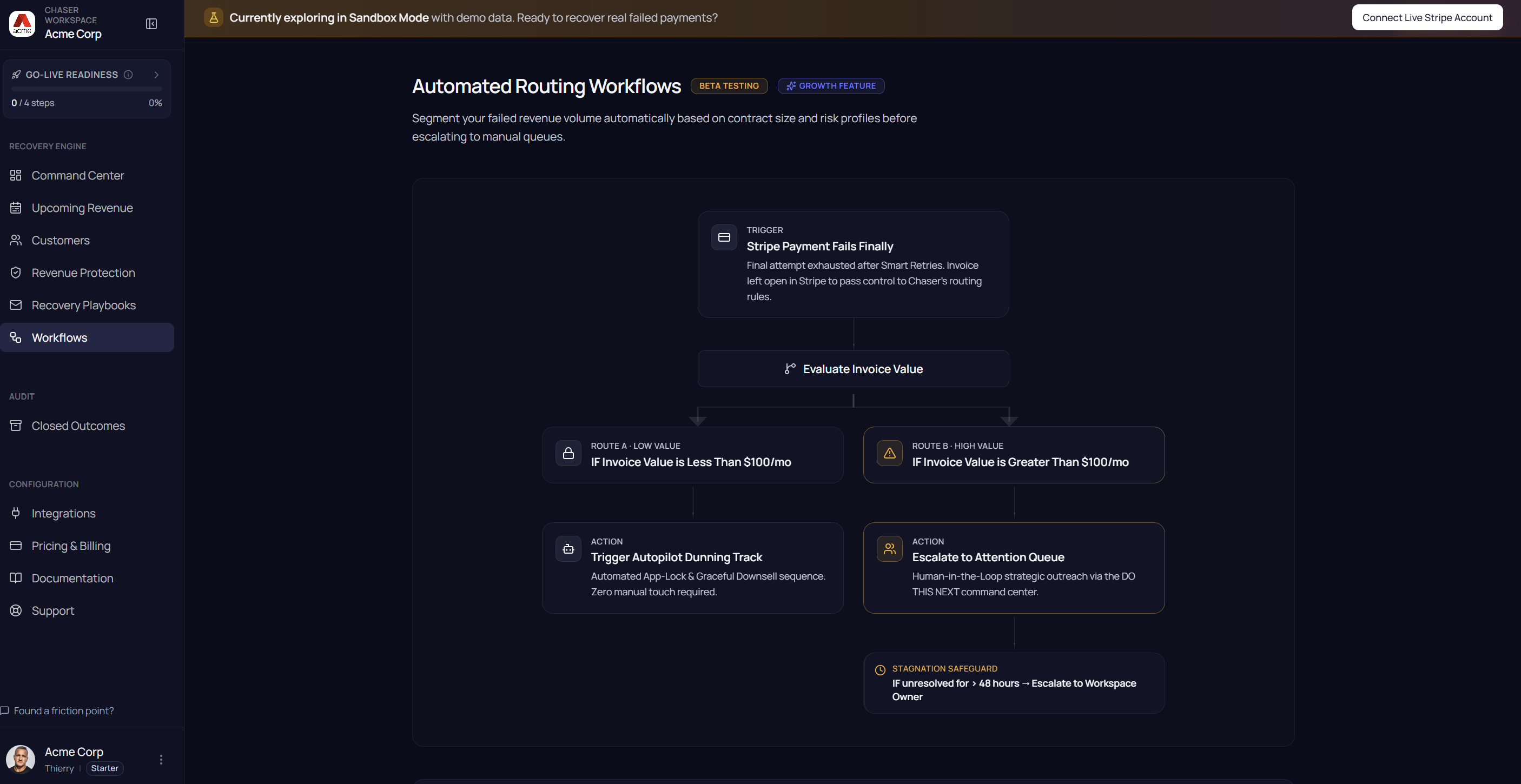Select Route A Less Than $100/mo condition
The width and height of the screenshot is (1521, 784).
coord(692,455)
